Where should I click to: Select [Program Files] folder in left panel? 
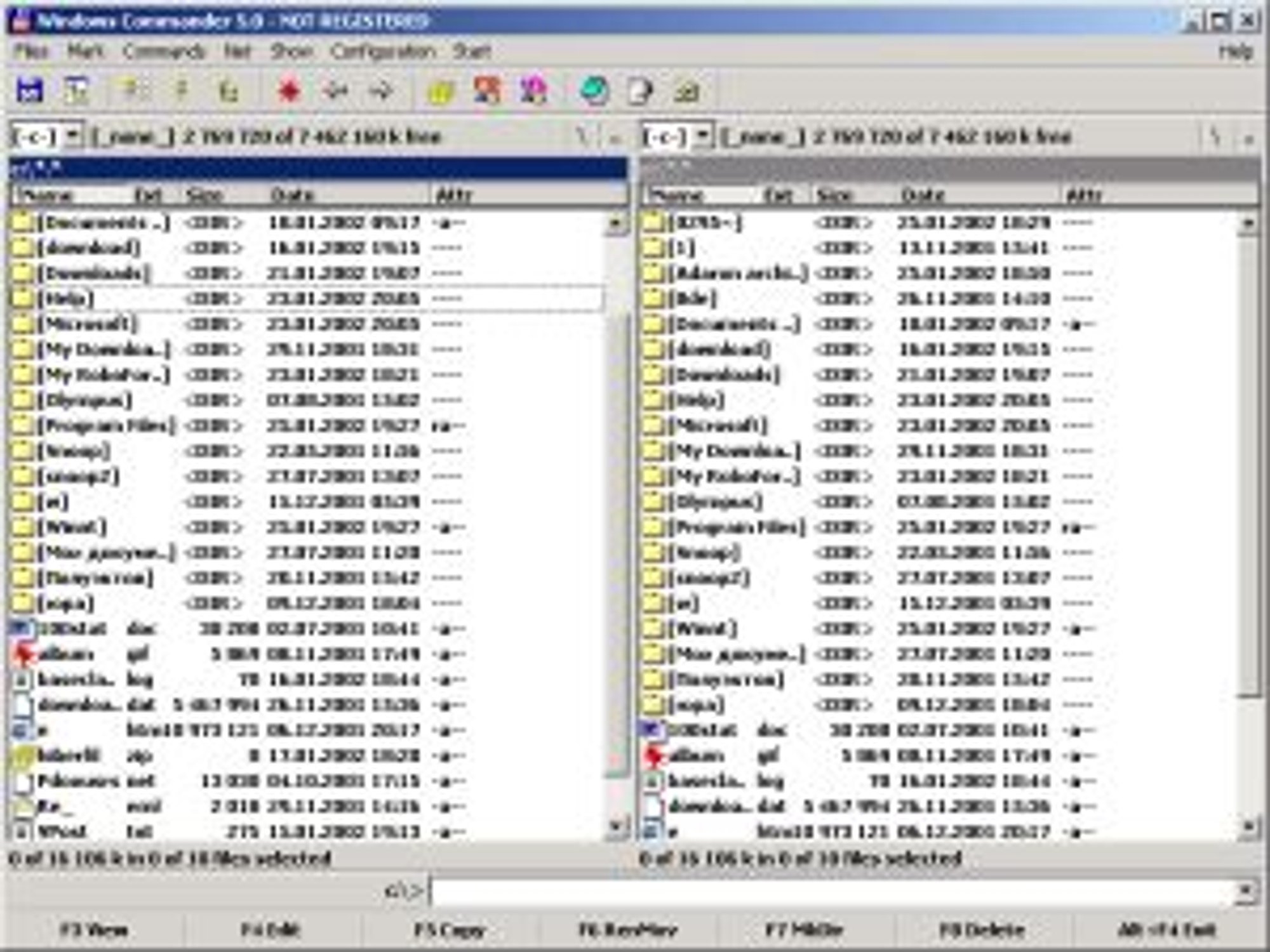tap(306, 426)
